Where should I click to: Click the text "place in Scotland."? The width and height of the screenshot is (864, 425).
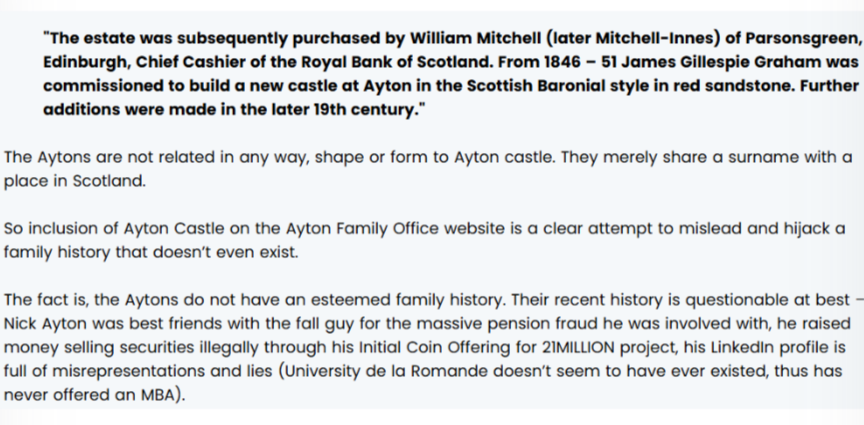click(75, 181)
